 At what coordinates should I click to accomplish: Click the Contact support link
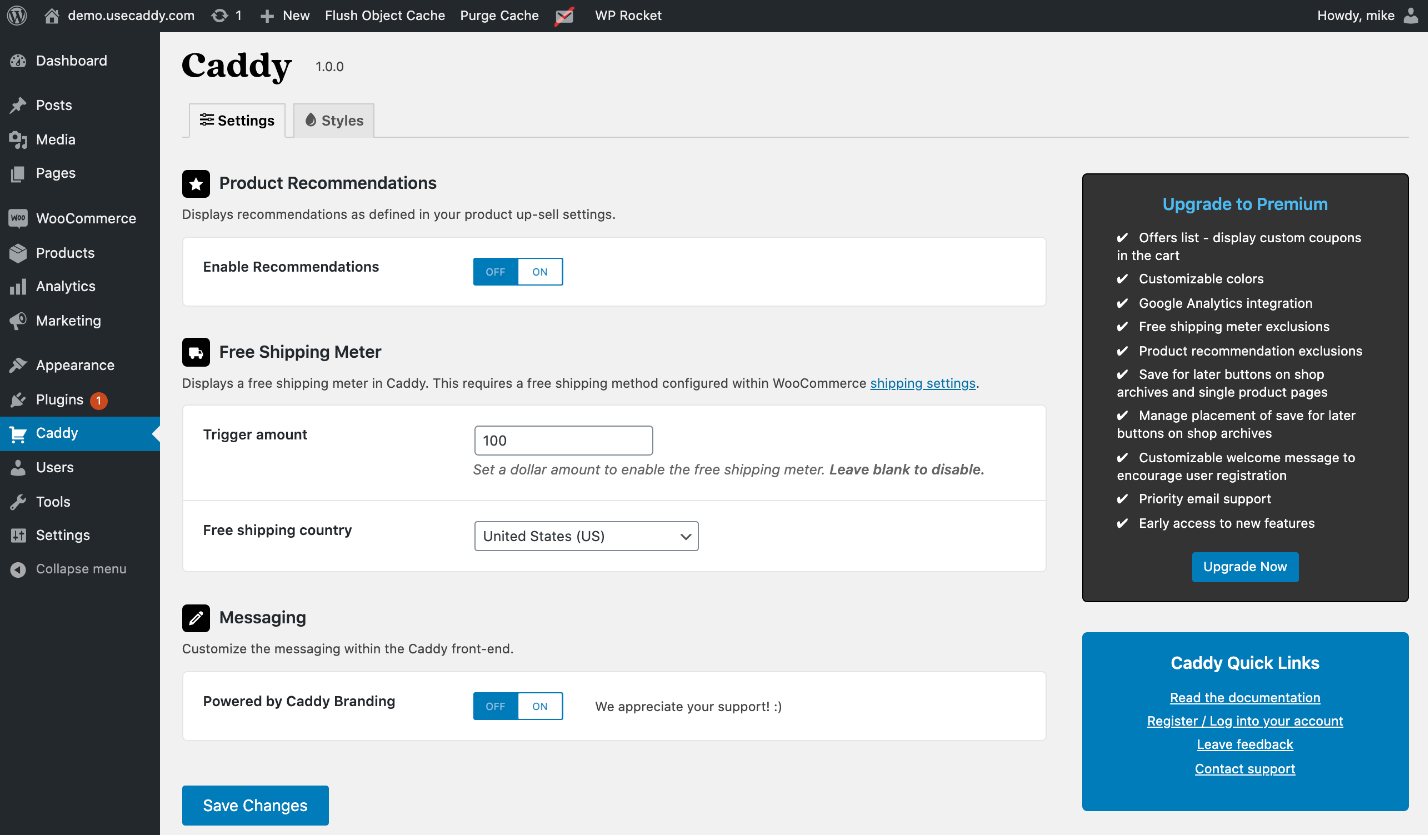[1245, 769]
